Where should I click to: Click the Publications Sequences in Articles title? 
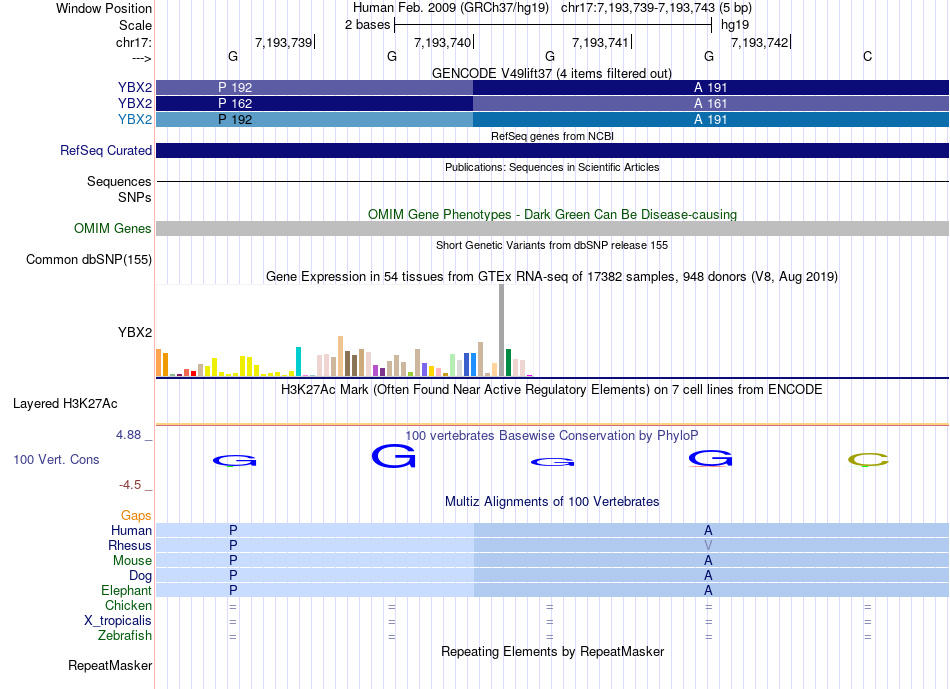click(551, 167)
